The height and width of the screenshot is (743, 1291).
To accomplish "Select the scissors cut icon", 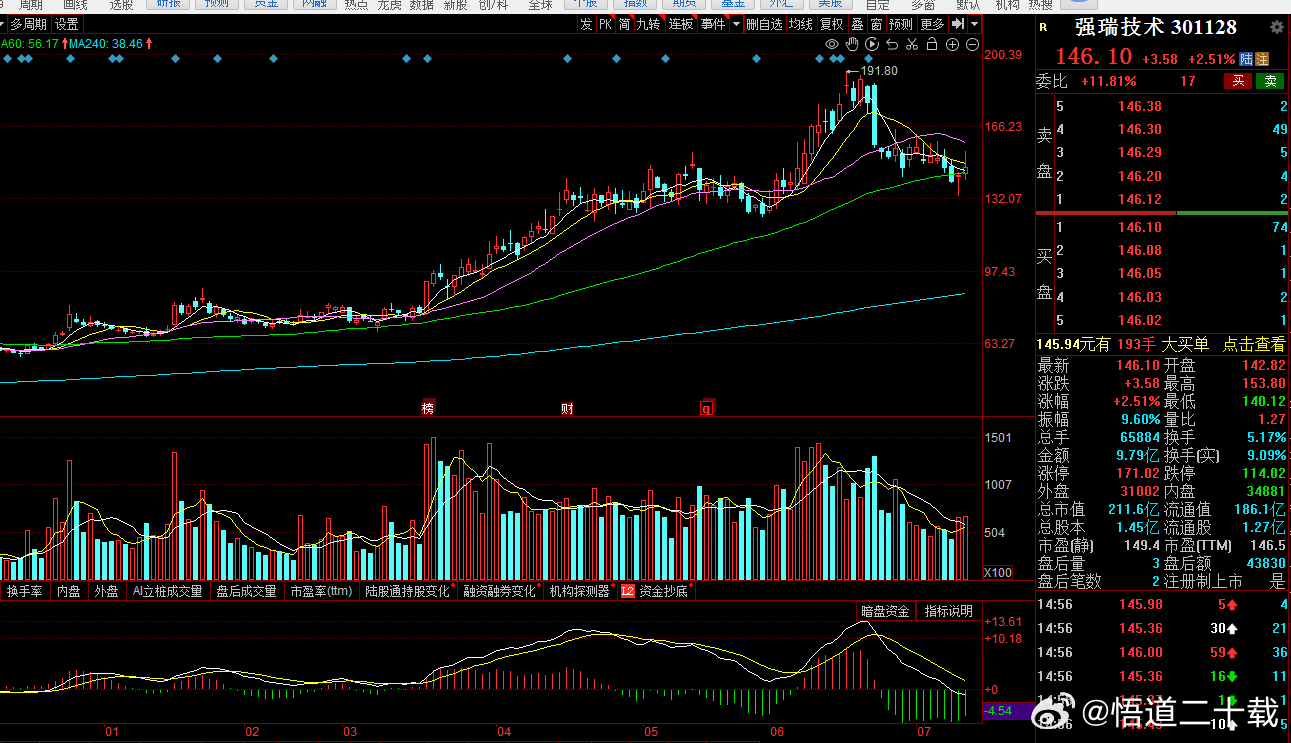I will (912, 44).
